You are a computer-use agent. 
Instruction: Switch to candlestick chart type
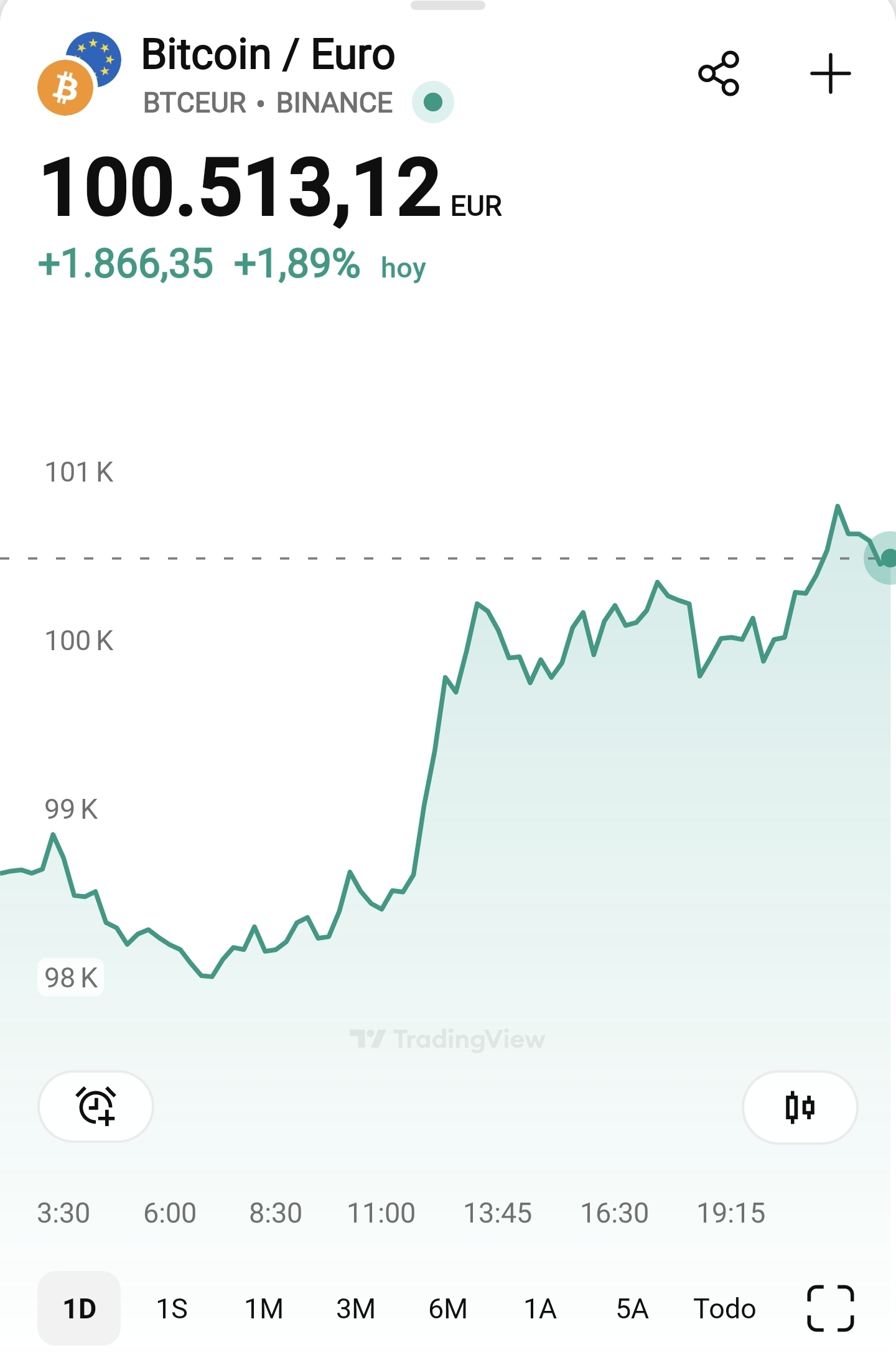[800, 1107]
